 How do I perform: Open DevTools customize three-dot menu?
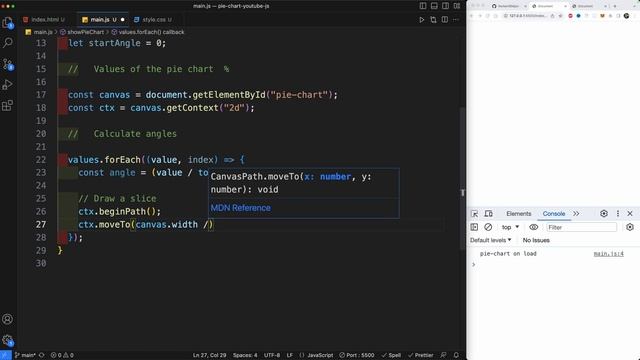pos(618,213)
